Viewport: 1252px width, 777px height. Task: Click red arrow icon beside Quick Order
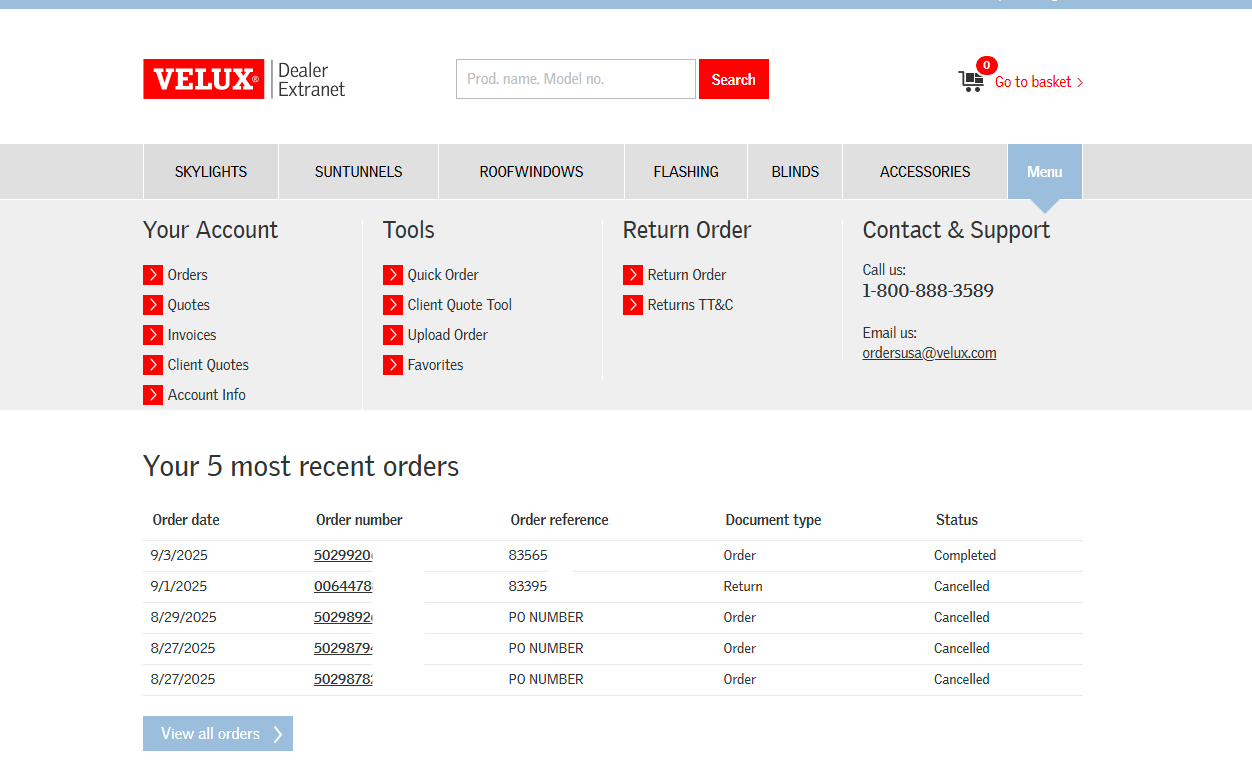(x=393, y=275)
